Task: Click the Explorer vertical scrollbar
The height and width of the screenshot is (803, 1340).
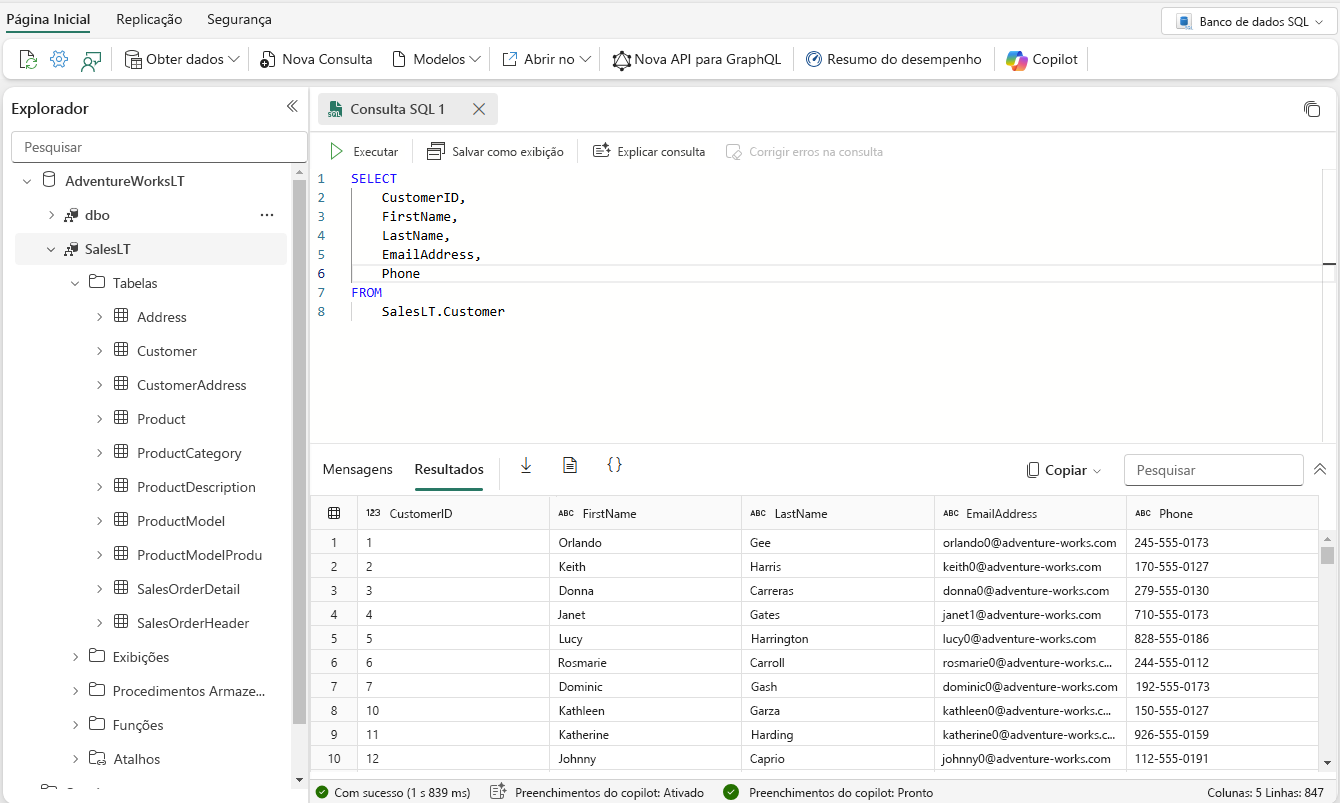Action: click(x=299, y=450)
